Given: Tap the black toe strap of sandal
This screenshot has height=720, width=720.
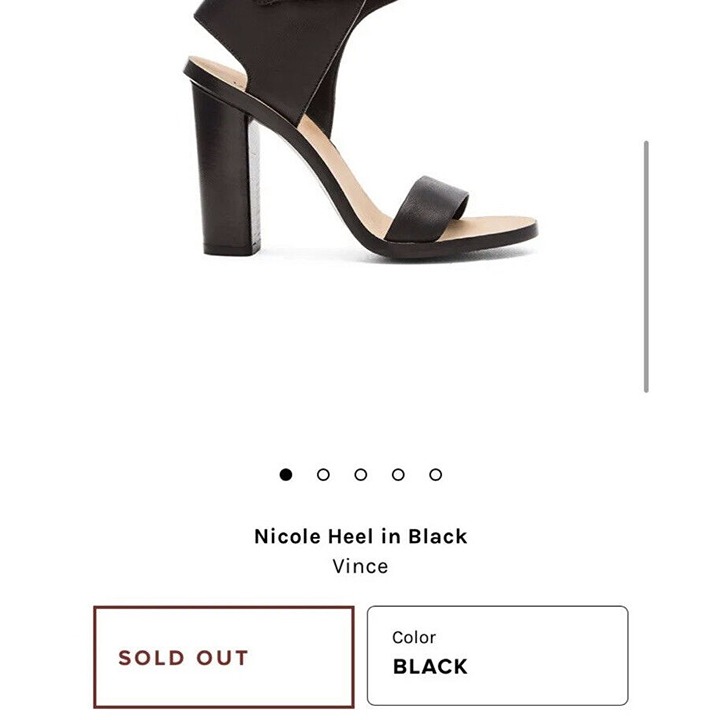Looking at the screenshot, I should (427, 209).
